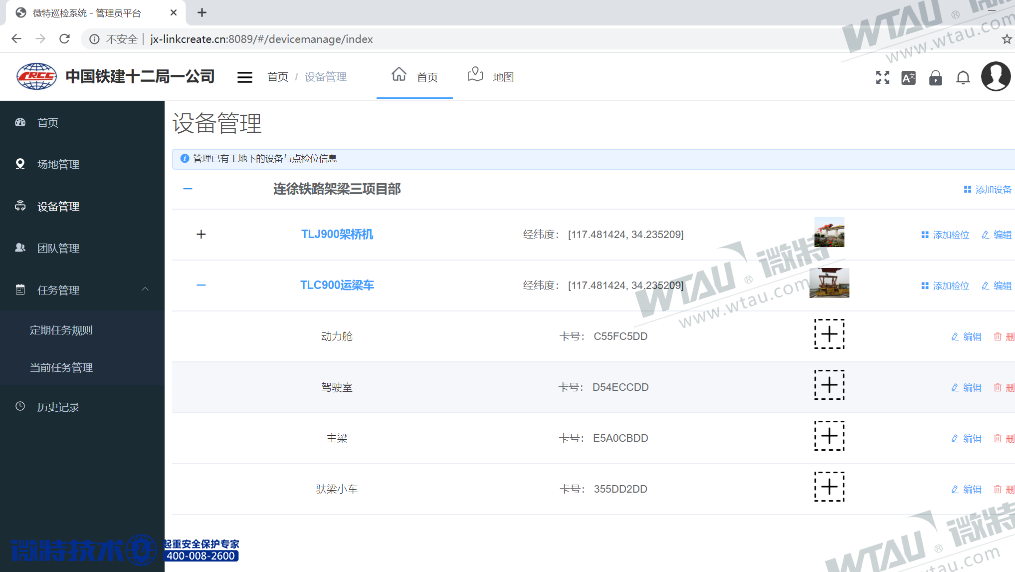Click the user avatar in top right
The image size is (1015, 572).
pos(995,76)
